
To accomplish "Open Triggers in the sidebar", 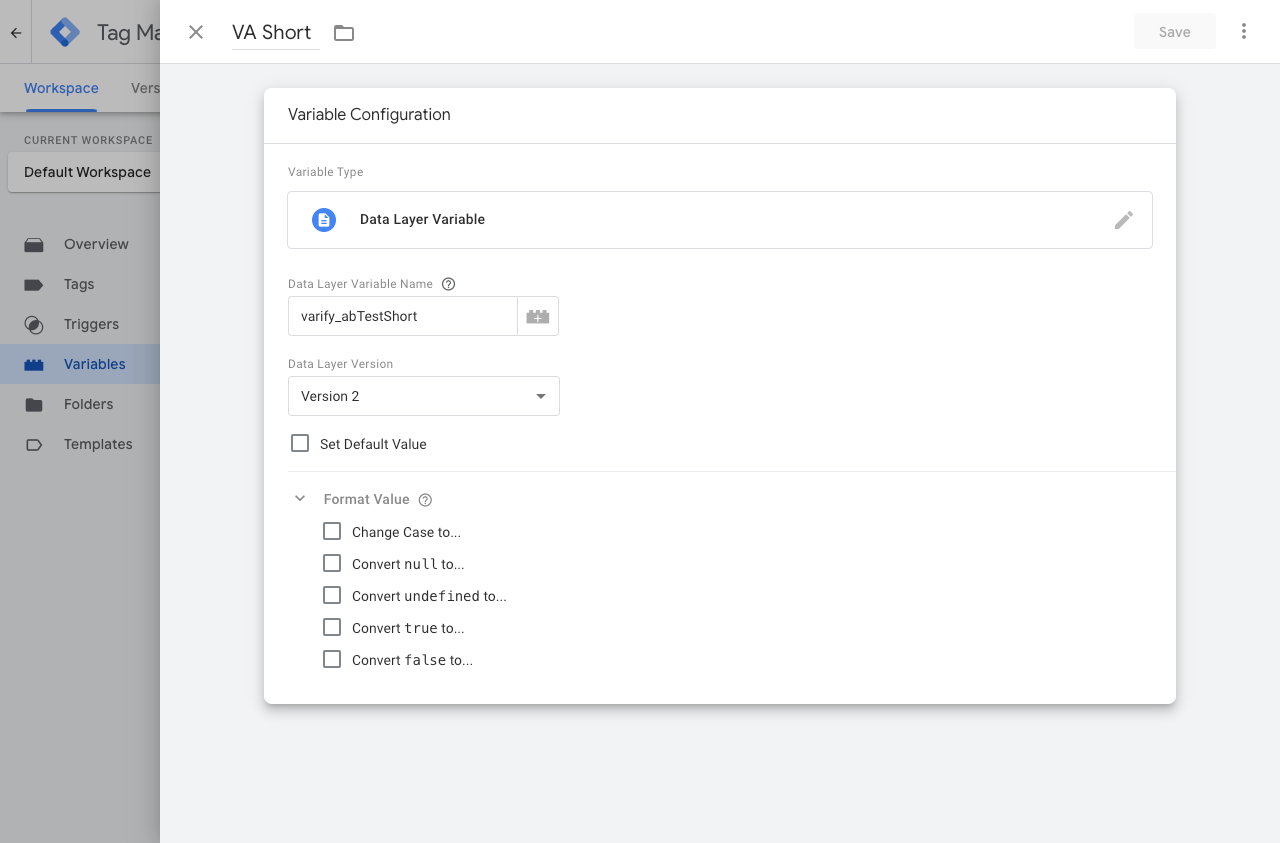I will (80, 324).
